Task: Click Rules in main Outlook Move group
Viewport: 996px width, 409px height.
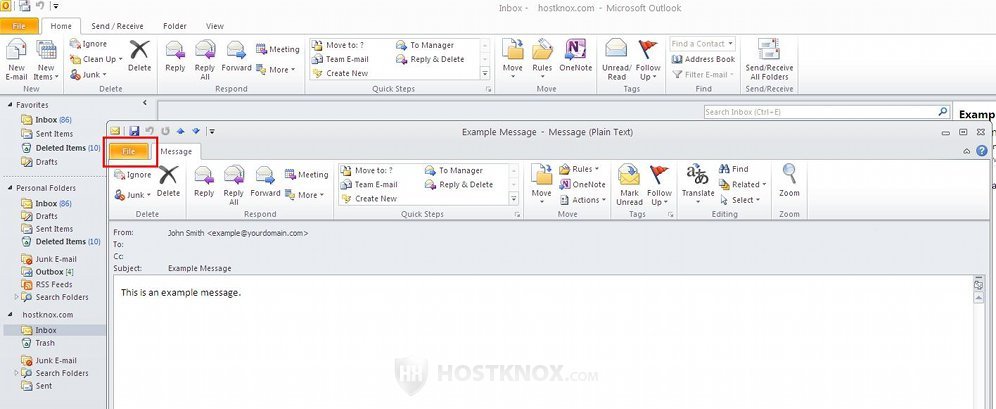Action: click(542, 59)
